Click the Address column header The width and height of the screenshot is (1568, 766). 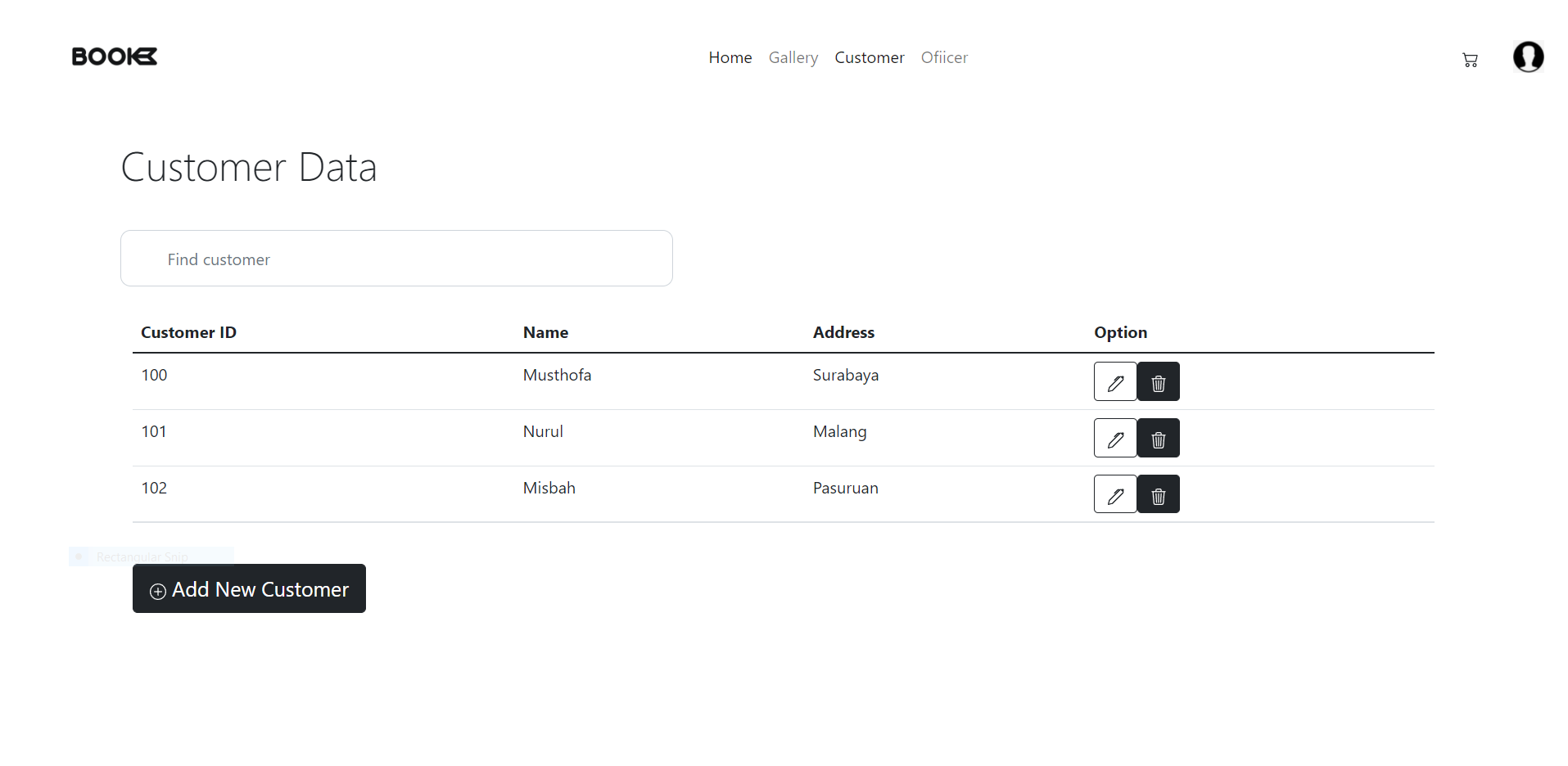(x=843, y=332)
